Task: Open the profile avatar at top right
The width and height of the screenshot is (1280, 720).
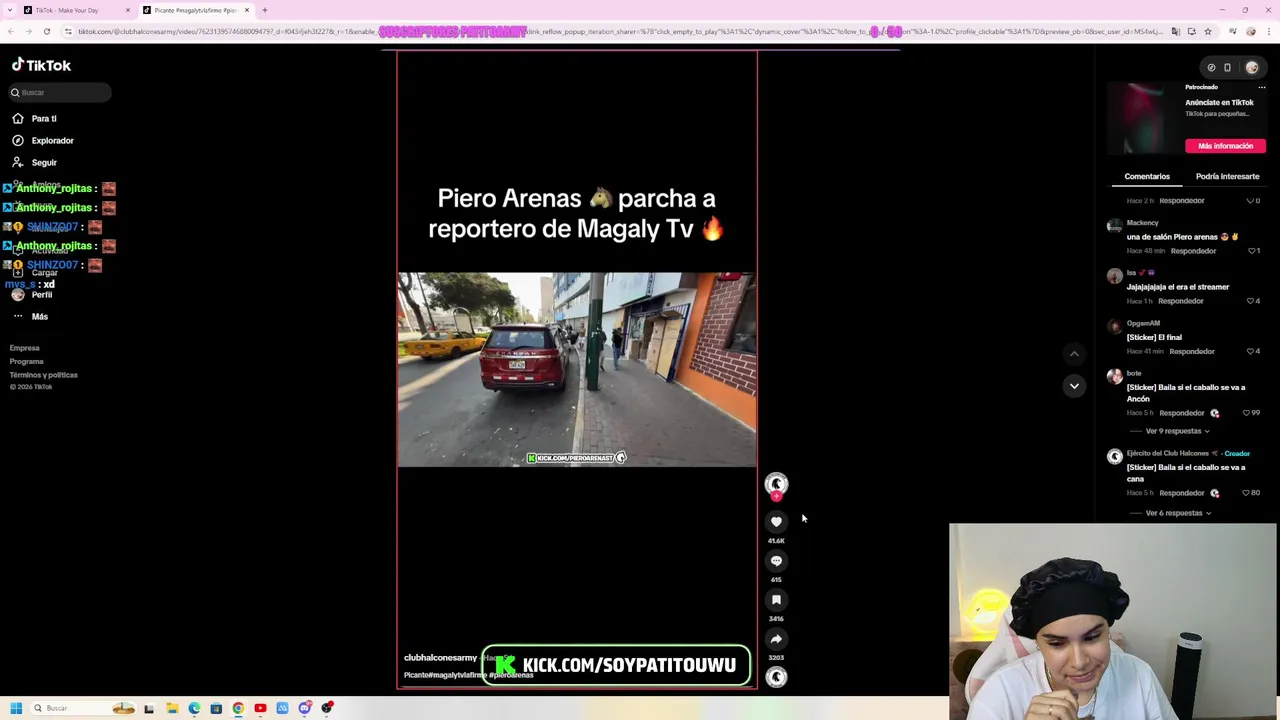Action: tap(1252, 68)
